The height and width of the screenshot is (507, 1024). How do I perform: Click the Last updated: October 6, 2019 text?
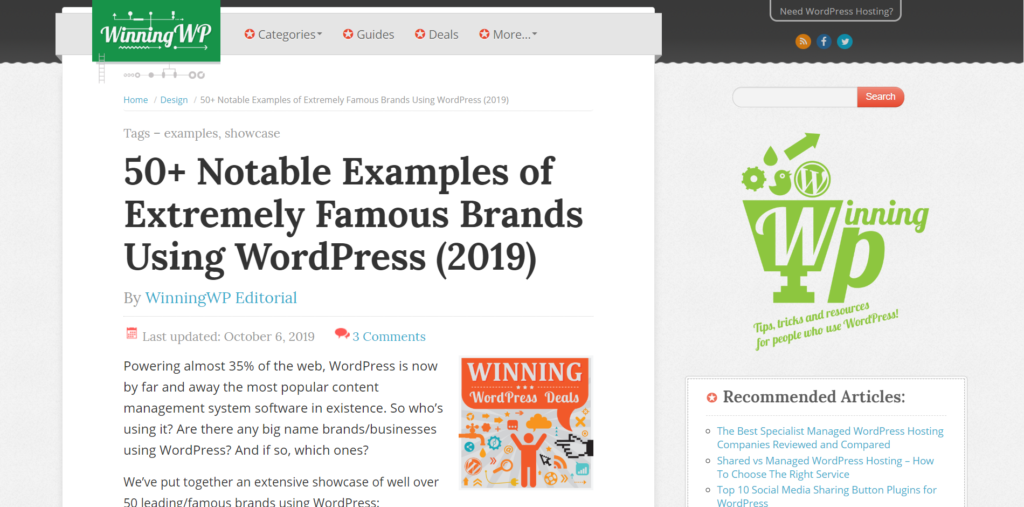pyautogui.click(x=229, y=336)
